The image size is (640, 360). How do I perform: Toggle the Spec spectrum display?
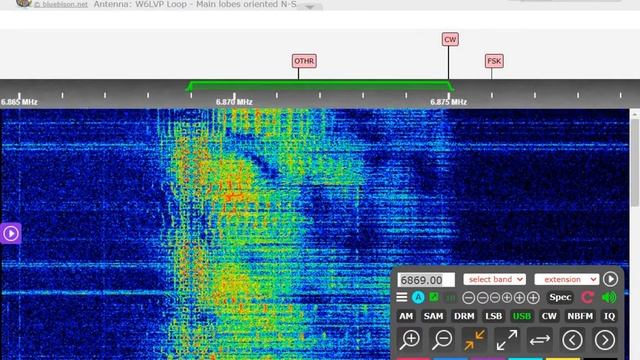(x=560, y=297)
